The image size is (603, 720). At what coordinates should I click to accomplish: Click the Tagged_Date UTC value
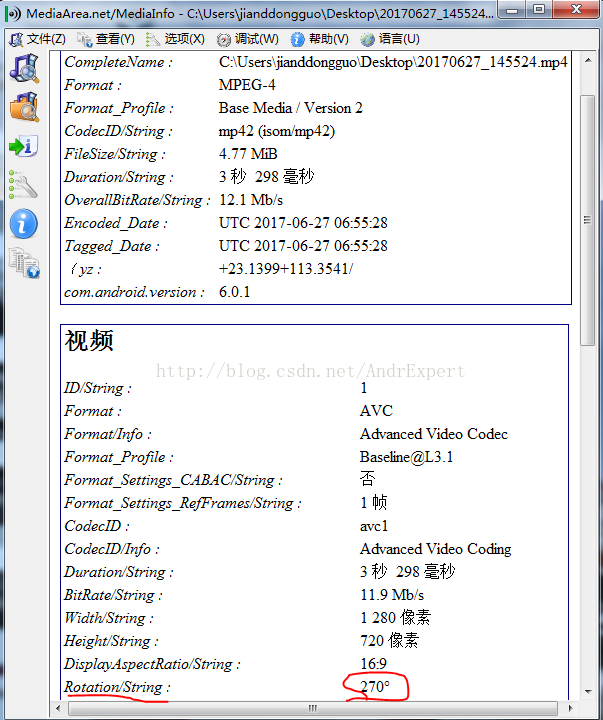303,246
